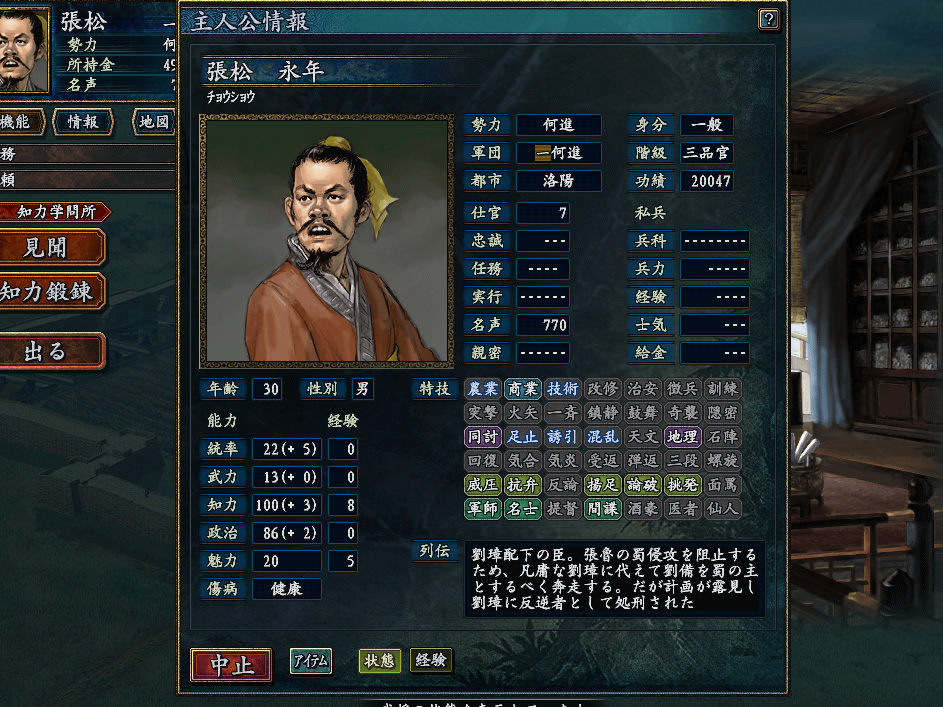Select the 商業 skill badge
This screenshot has height=707, width=943.
coord(523,389)
